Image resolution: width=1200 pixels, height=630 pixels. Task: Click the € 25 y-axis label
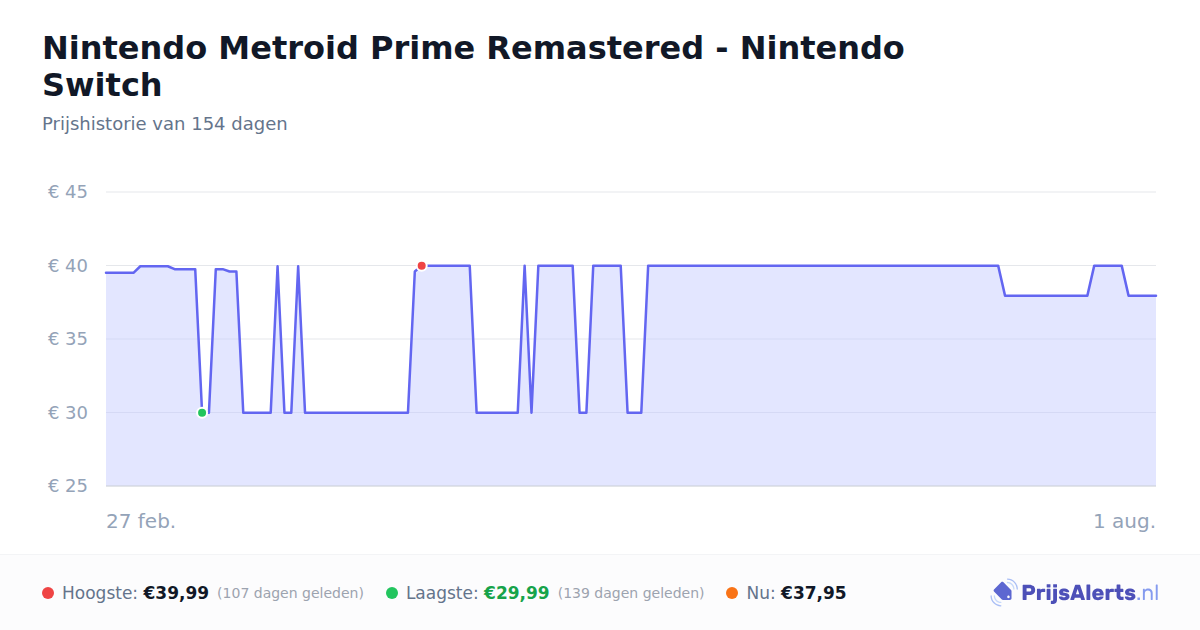[67, 486]
